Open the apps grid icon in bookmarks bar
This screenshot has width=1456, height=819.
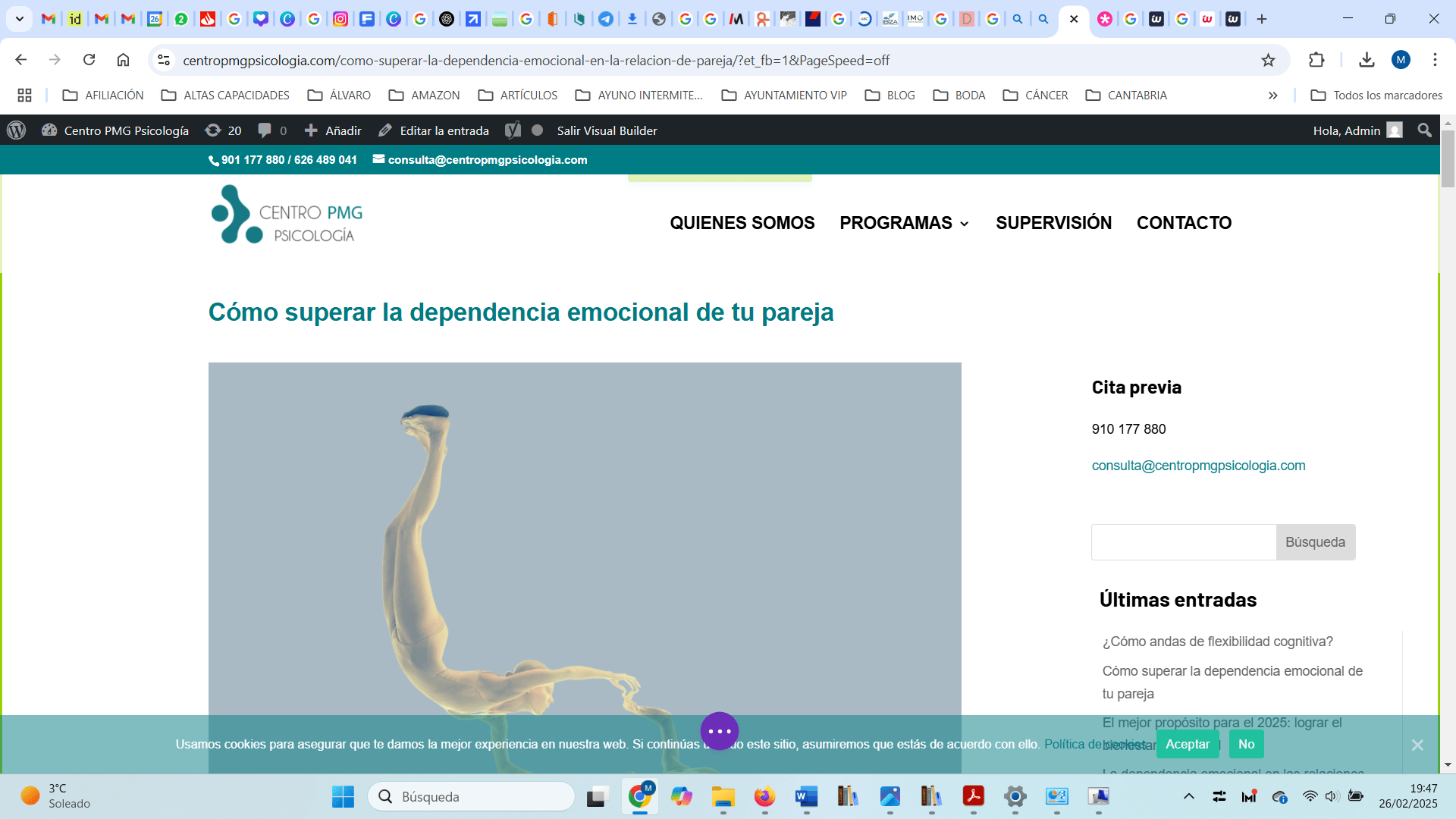click(x=24, y=95)
